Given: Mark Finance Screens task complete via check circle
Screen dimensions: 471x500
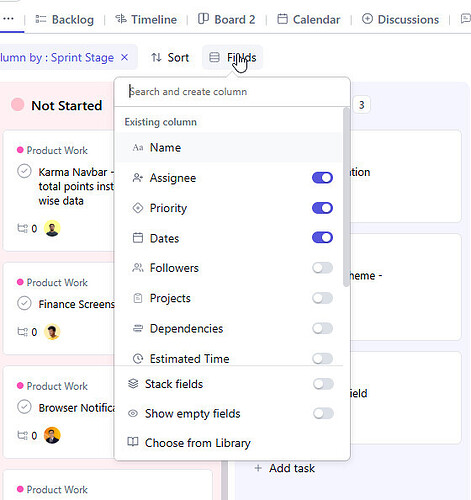Looking at the screenshot, I should [24, 303].
